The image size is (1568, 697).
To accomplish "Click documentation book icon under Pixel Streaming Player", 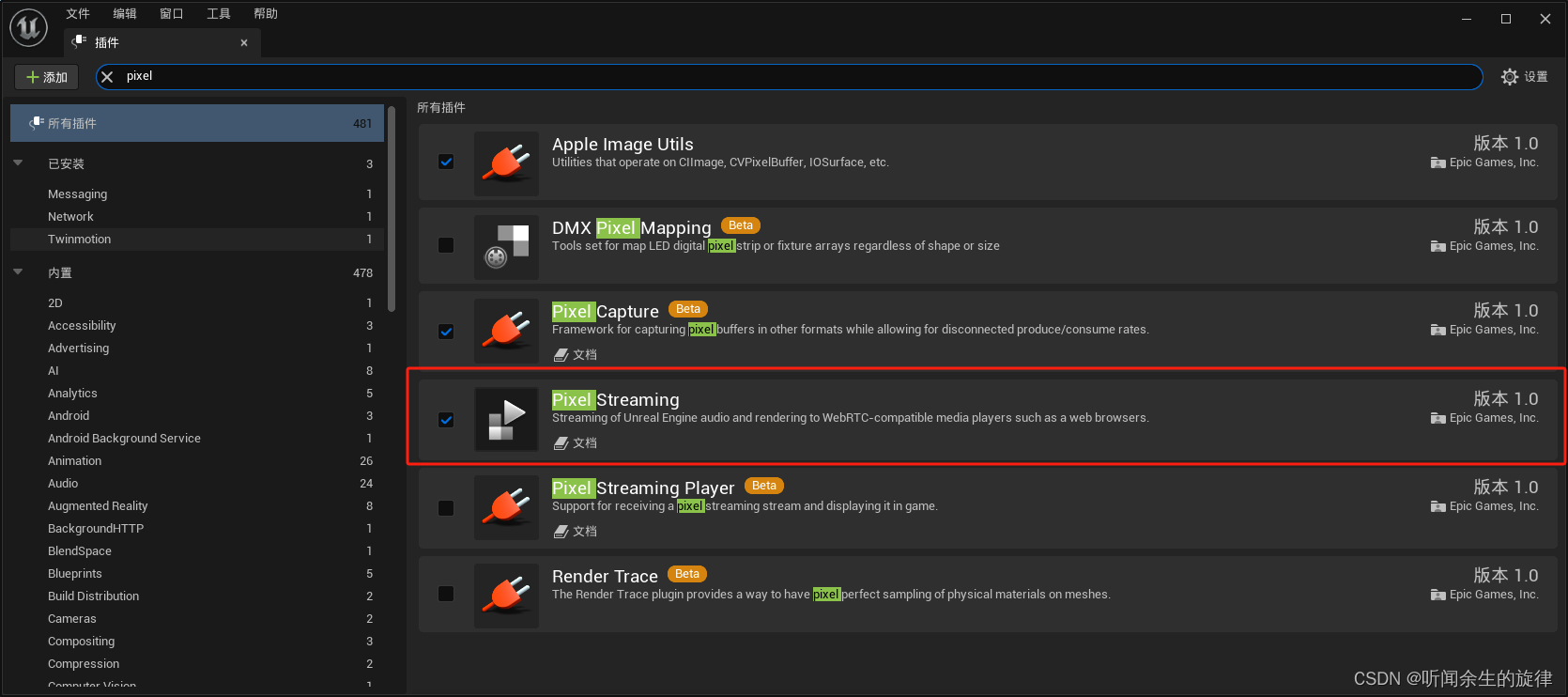I will [561, 531].
